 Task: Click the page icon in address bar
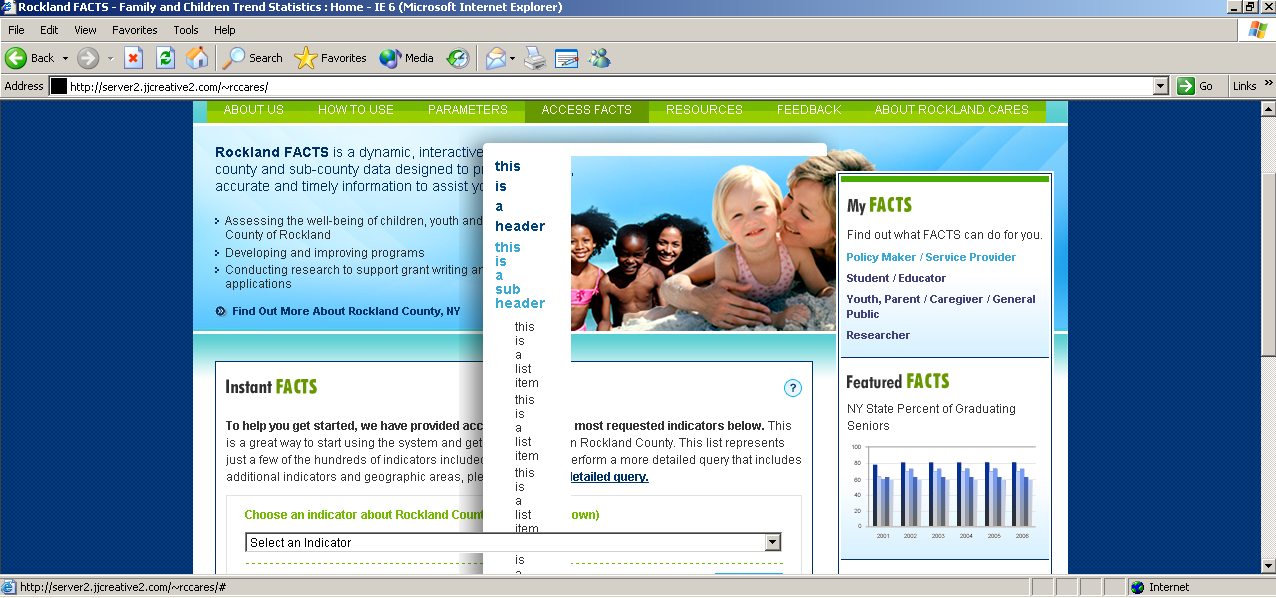click(59, 86)
